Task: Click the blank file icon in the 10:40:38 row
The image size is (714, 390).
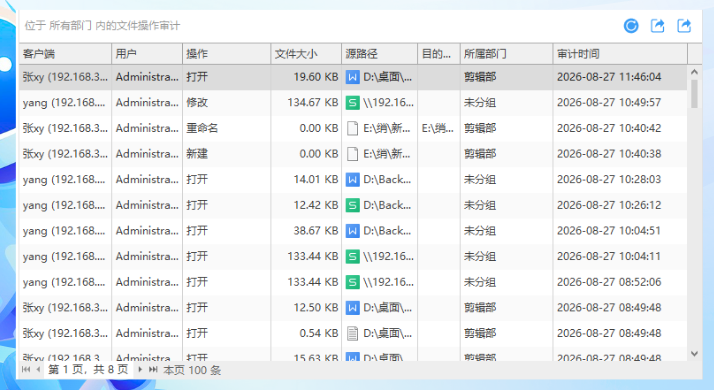Action: (352, 154)
